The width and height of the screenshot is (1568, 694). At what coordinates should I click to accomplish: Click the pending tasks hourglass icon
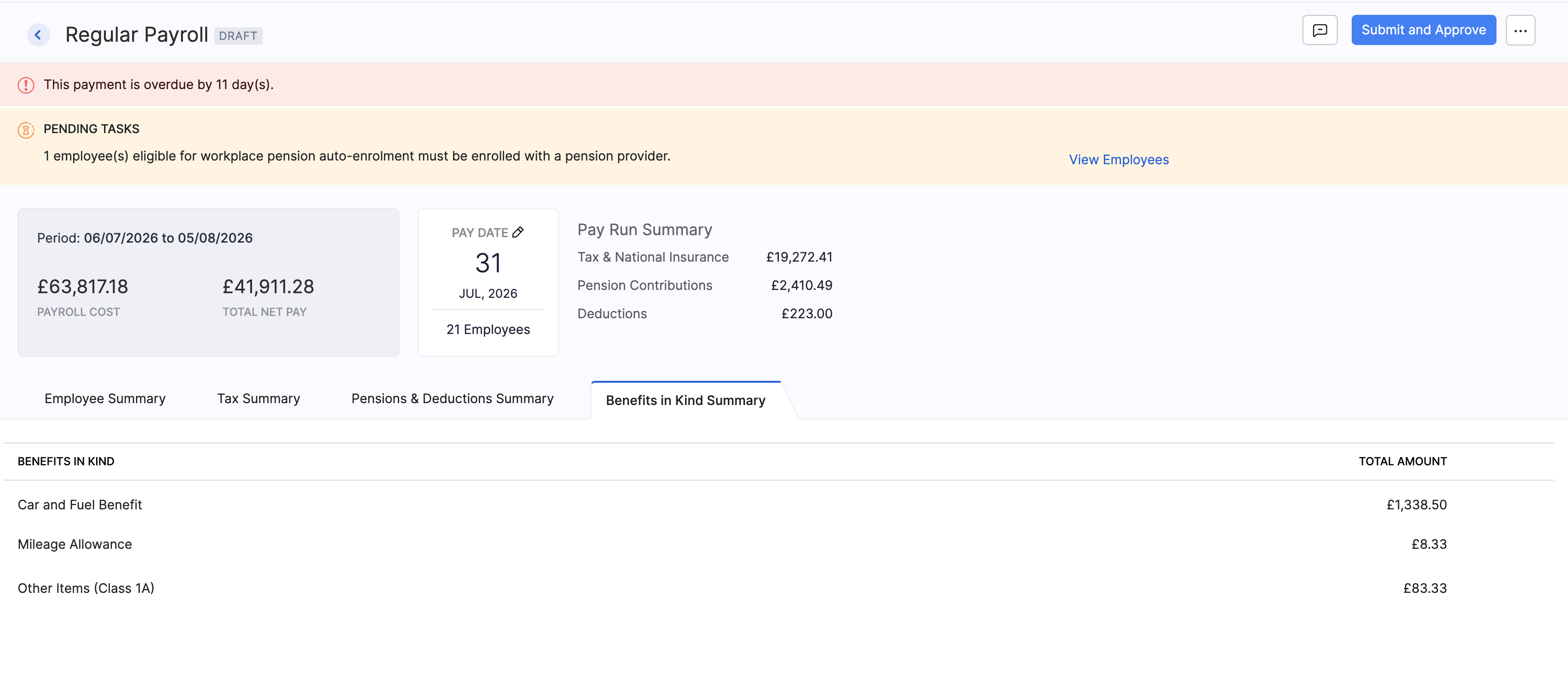tap(26, 129)
